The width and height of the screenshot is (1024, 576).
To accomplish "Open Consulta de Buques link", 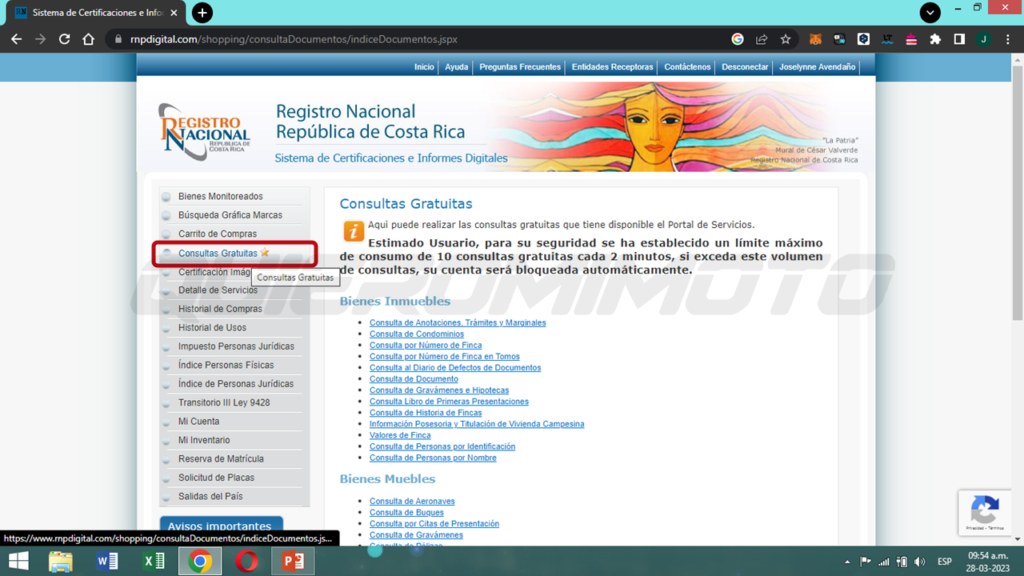I will point(406,513).
